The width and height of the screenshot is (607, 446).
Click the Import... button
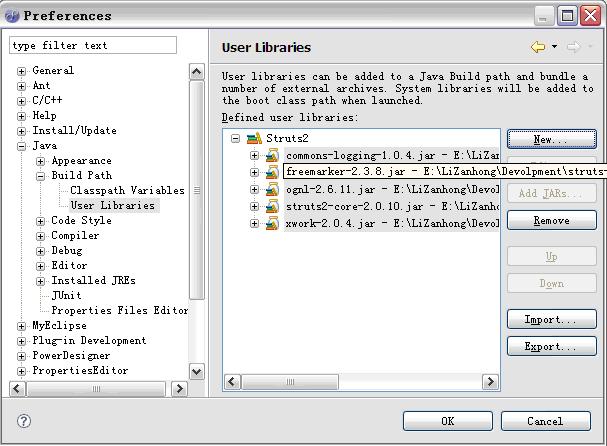click(552, 319)
